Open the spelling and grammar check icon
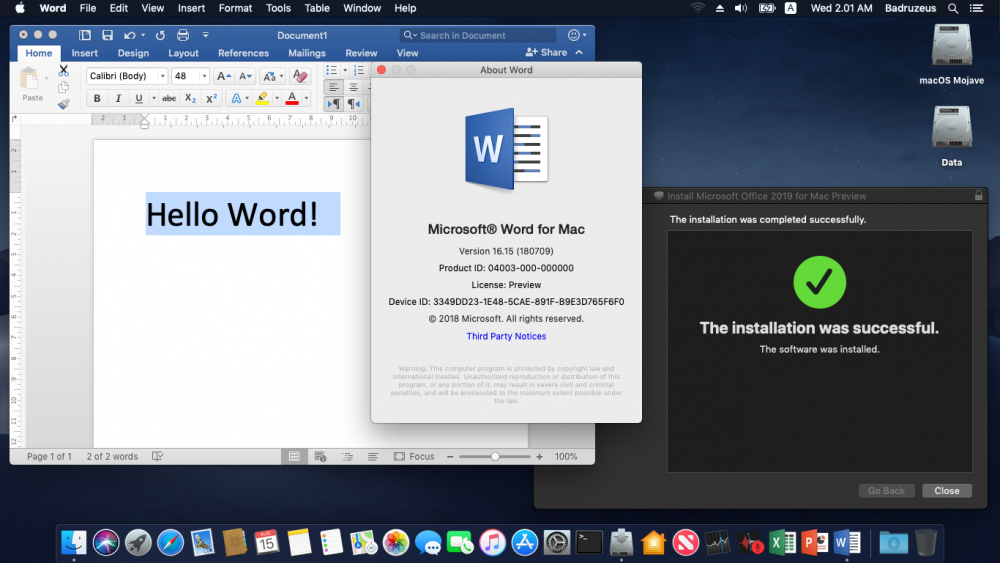This screenshot has width=1000, height=563. [158, 457]
